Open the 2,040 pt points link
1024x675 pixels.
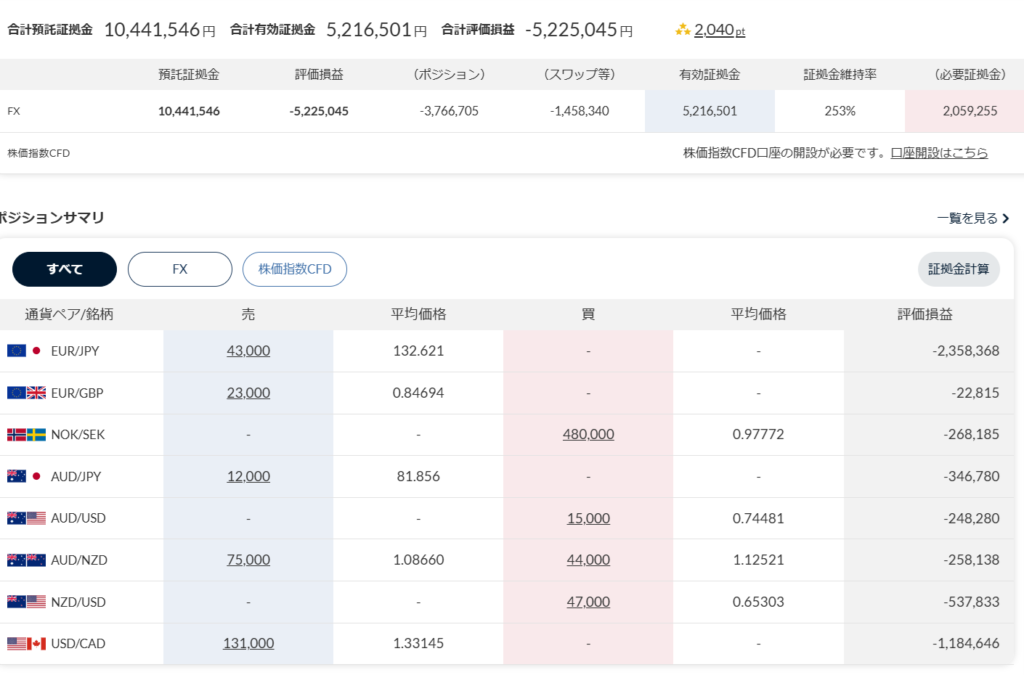tap(719, 31)
